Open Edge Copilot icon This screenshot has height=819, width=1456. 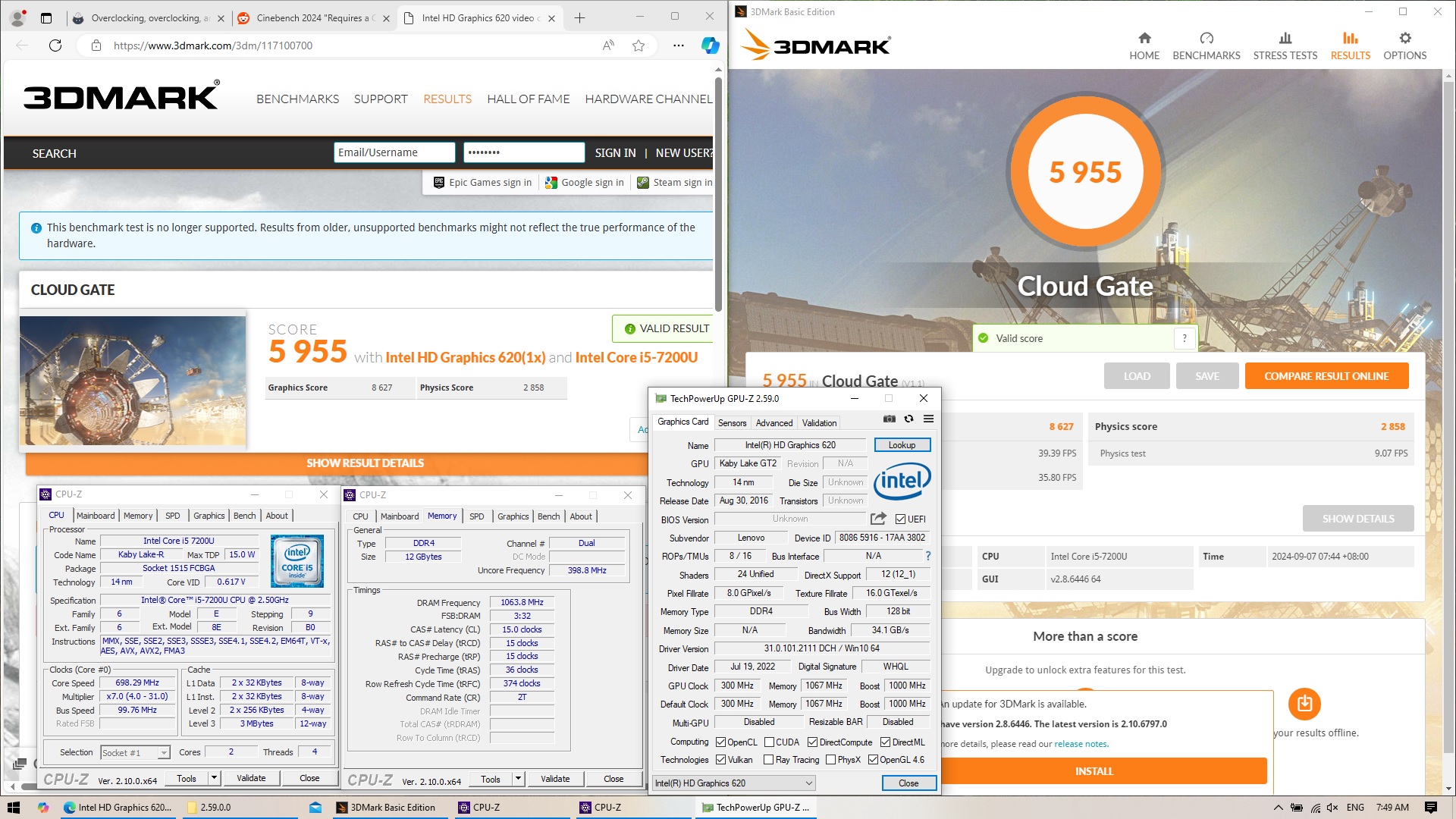(x=710, y=45)
